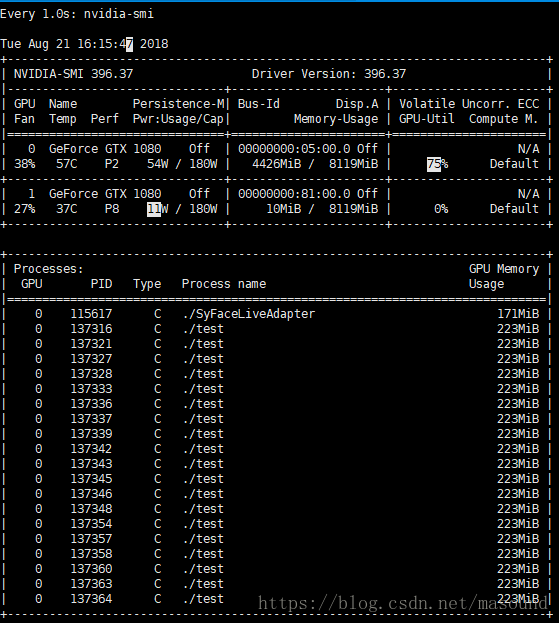Click PID '137346'
Image resolution: width=559 pixels, height=623 pixels.
[91, 494]
